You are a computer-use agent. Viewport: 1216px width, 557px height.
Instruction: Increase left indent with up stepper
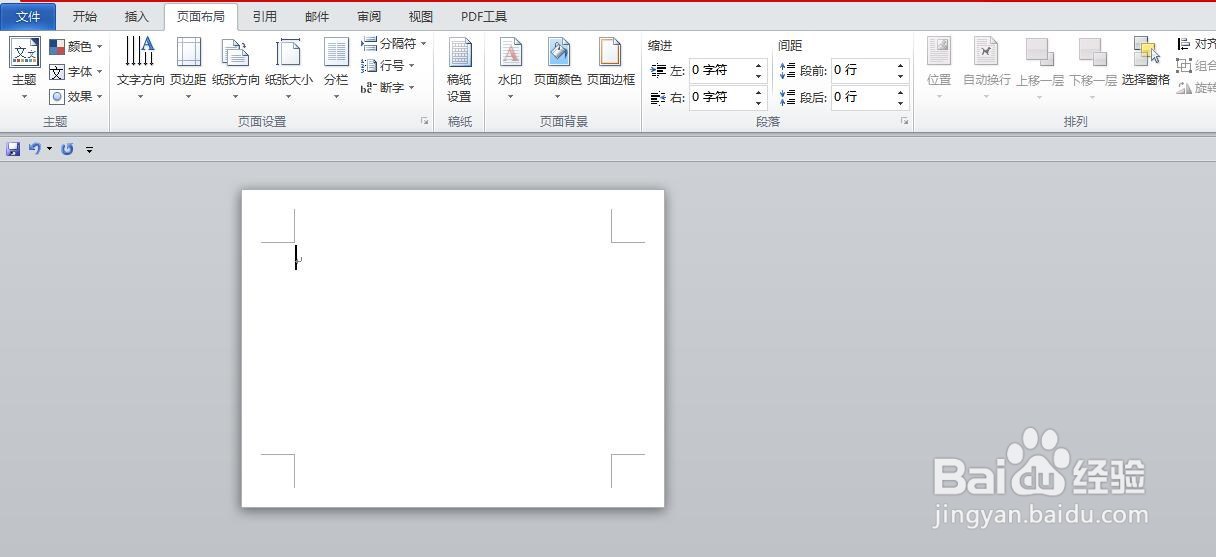click(758, 65)
